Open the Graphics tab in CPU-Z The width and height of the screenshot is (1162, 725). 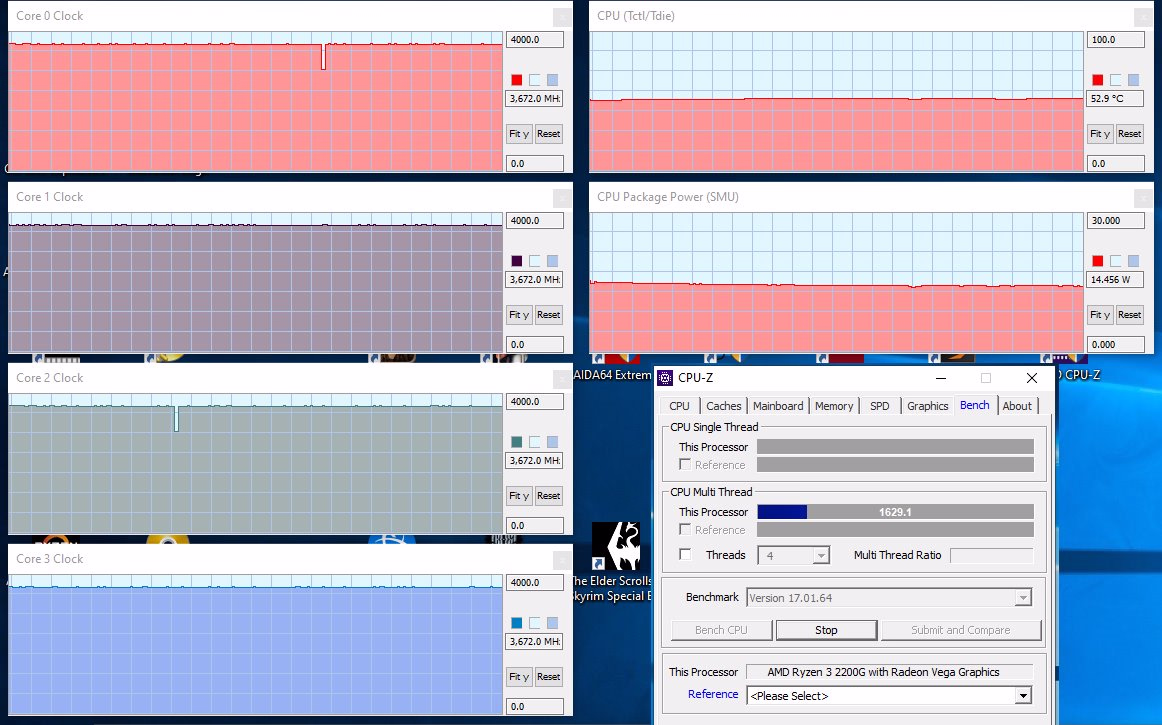927,406
